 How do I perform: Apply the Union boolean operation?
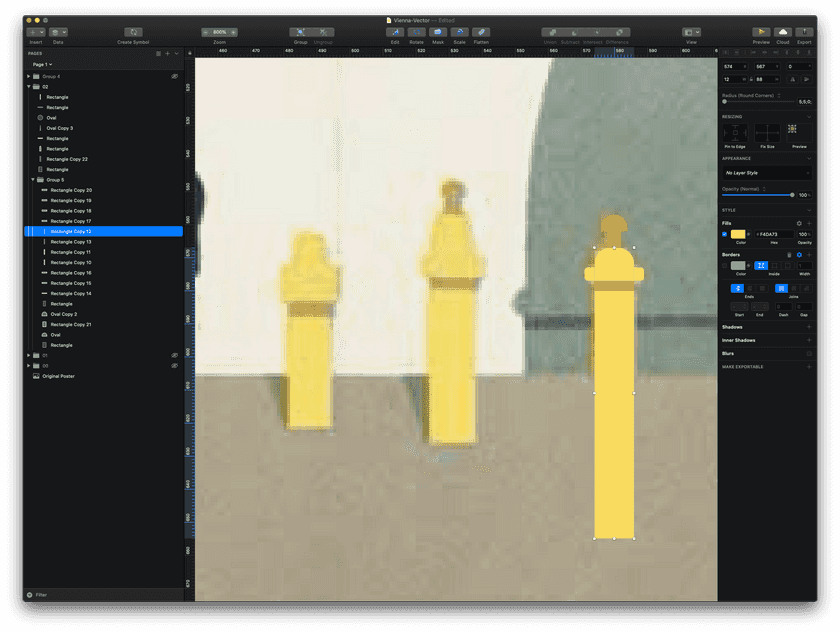(552, 32)
